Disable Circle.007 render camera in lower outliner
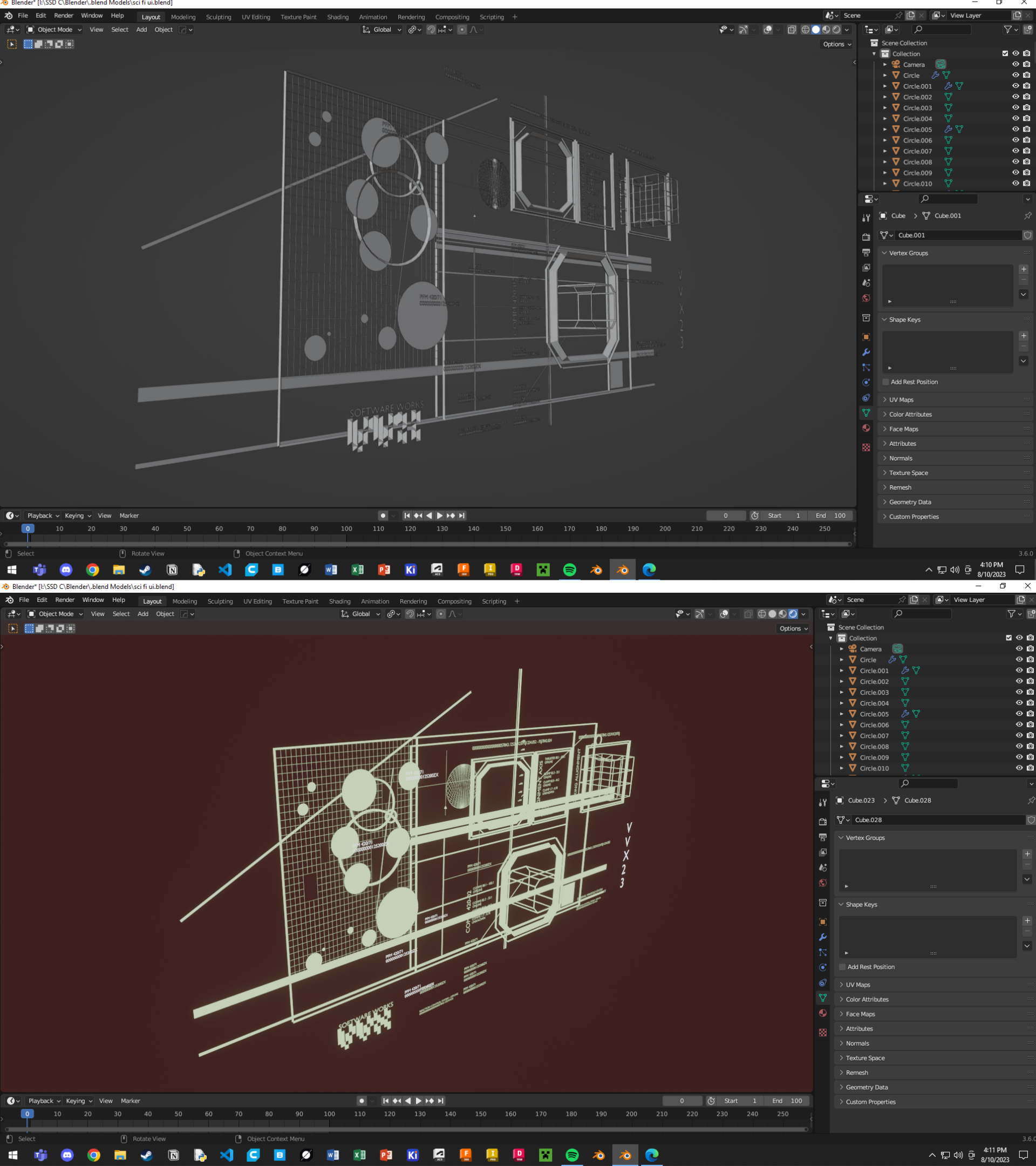This screenshot has width=1036, height=1166. [1030, 736]
